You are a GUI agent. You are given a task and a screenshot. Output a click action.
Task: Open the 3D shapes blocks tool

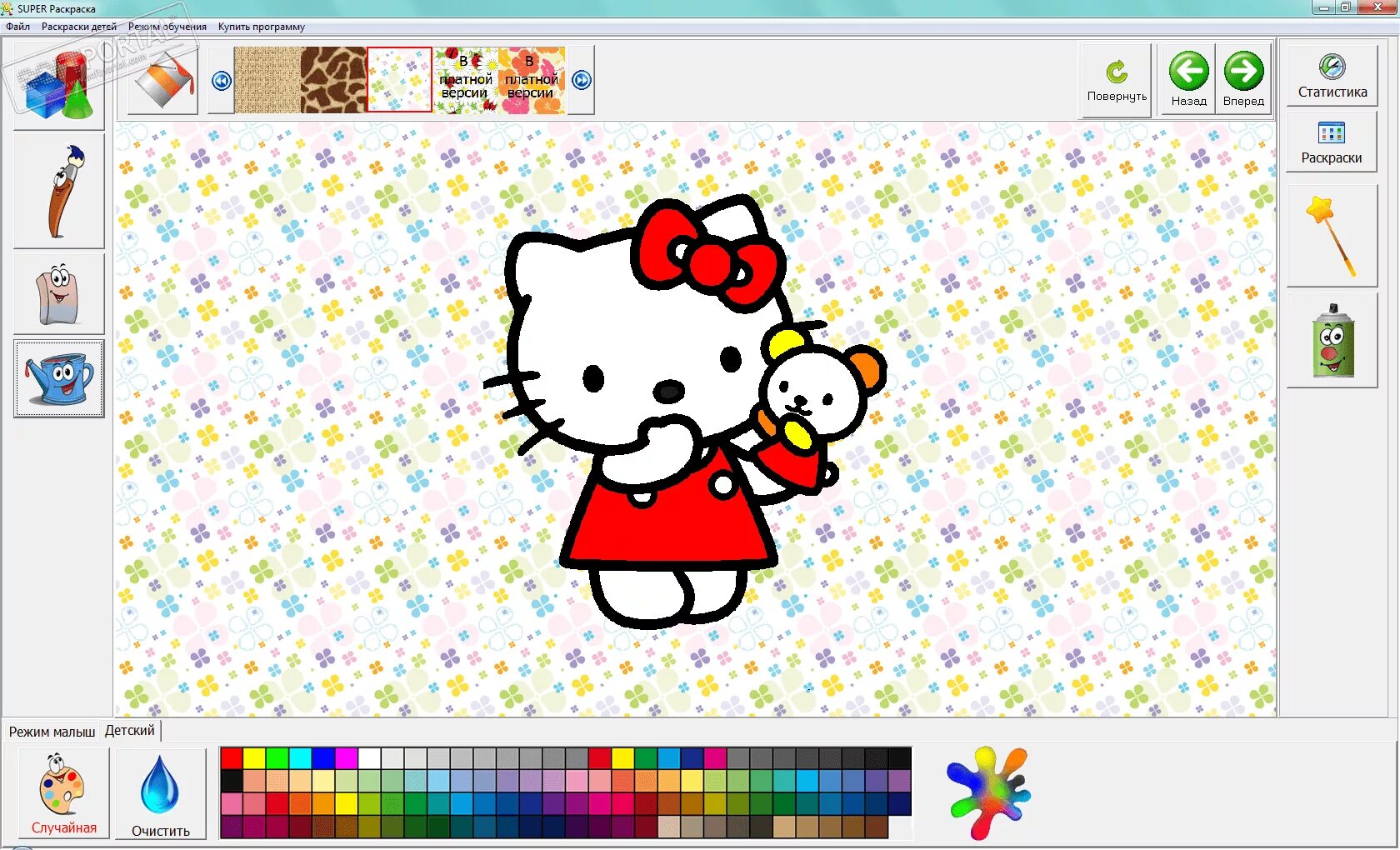[x=59, y=83]
